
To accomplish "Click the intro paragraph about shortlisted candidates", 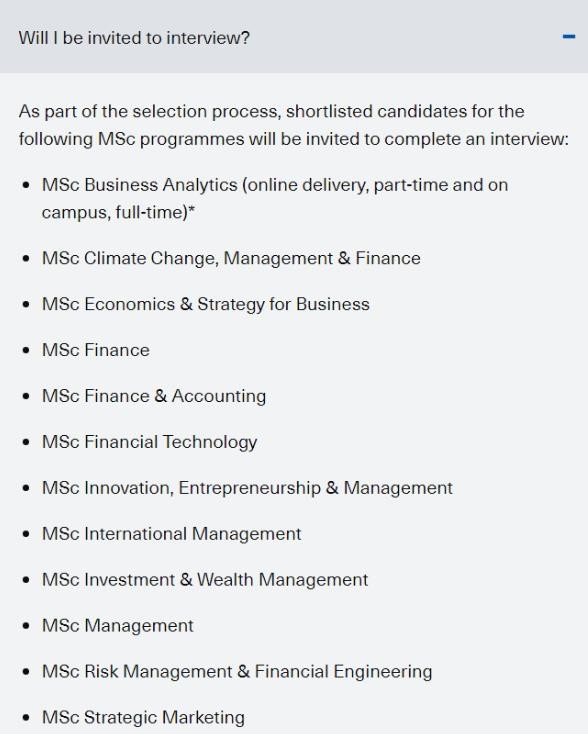I will tap(294, 125).
